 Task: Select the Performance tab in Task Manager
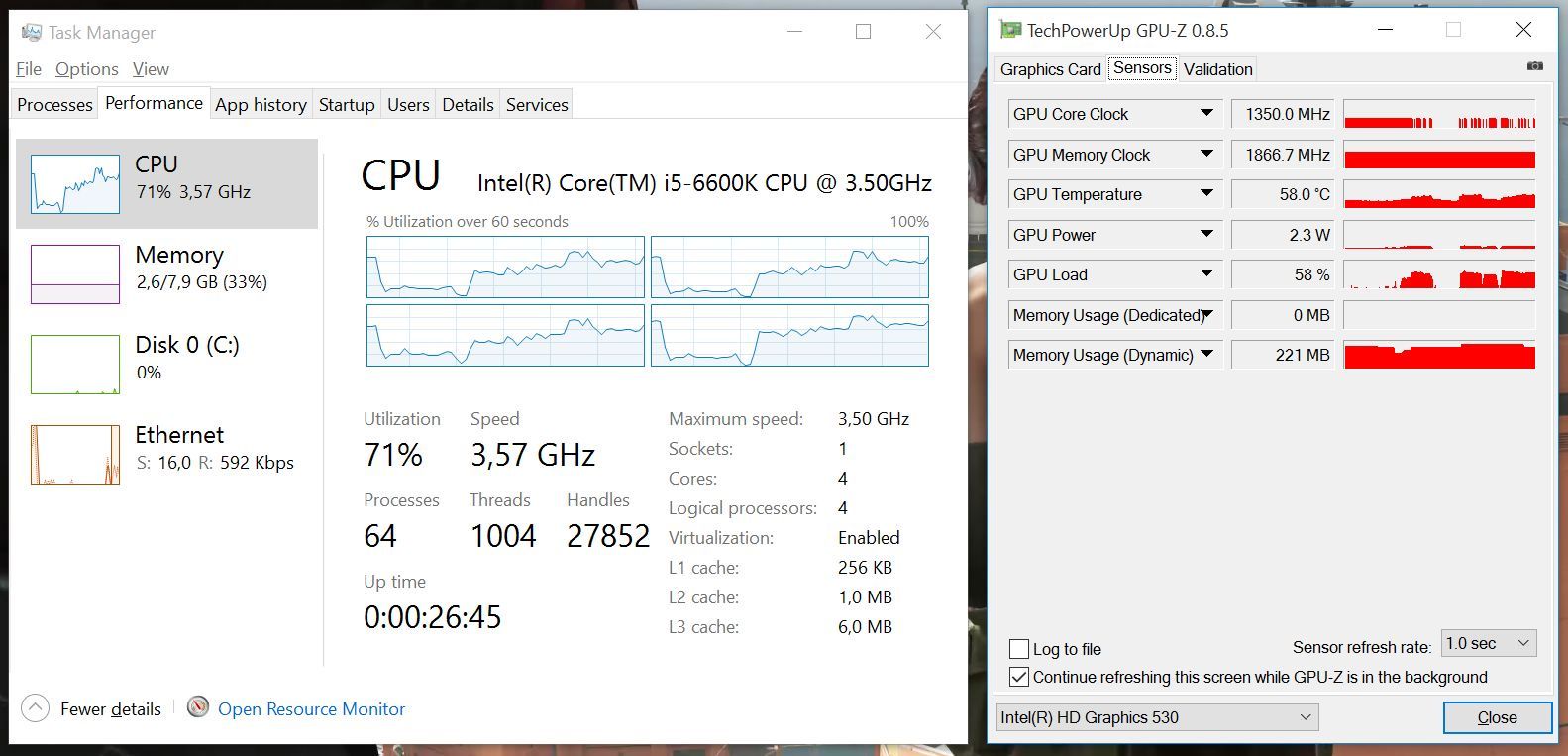[x=154, y=103]
